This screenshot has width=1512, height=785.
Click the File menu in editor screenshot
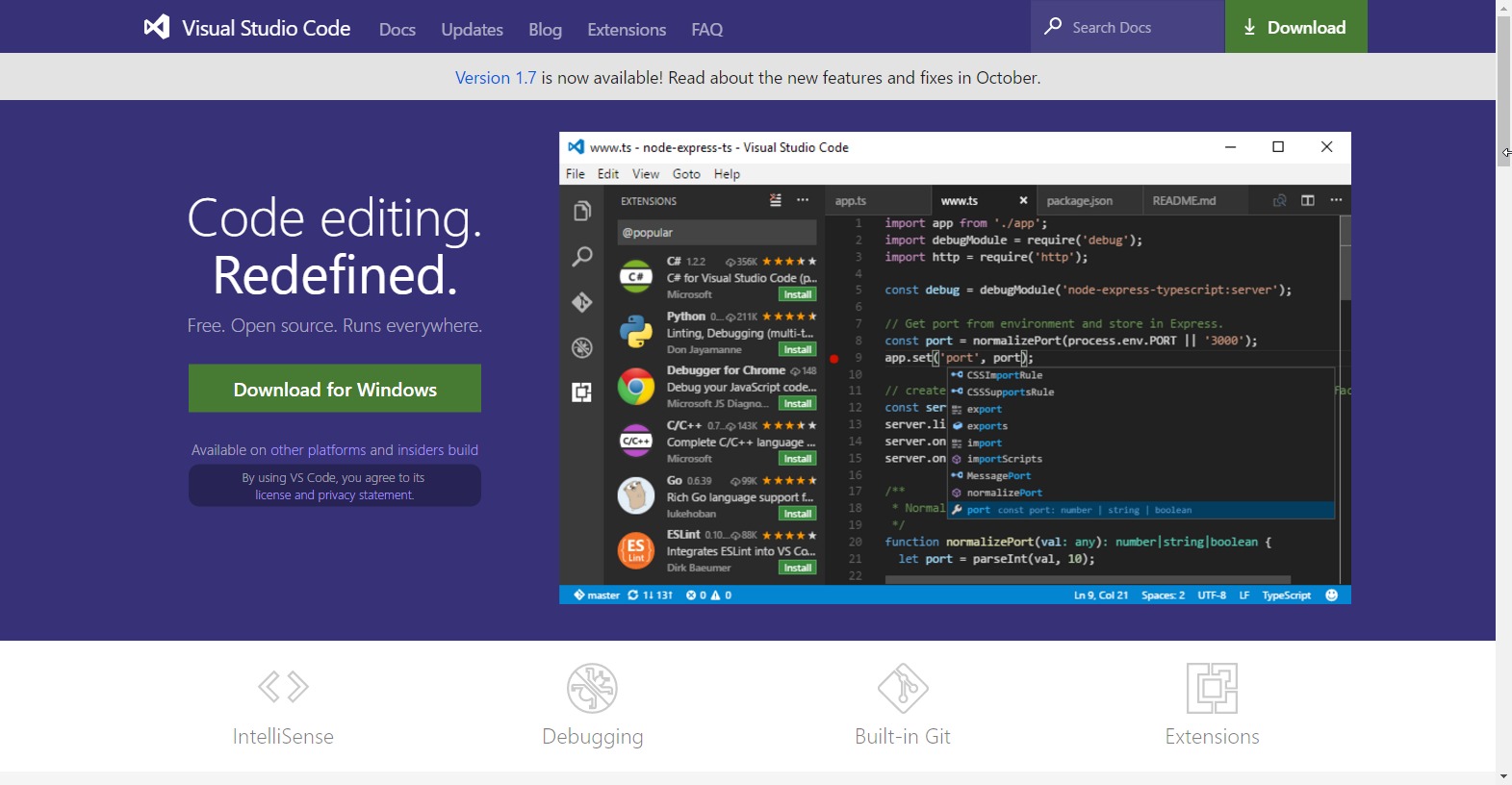click(x=576, y=174)
